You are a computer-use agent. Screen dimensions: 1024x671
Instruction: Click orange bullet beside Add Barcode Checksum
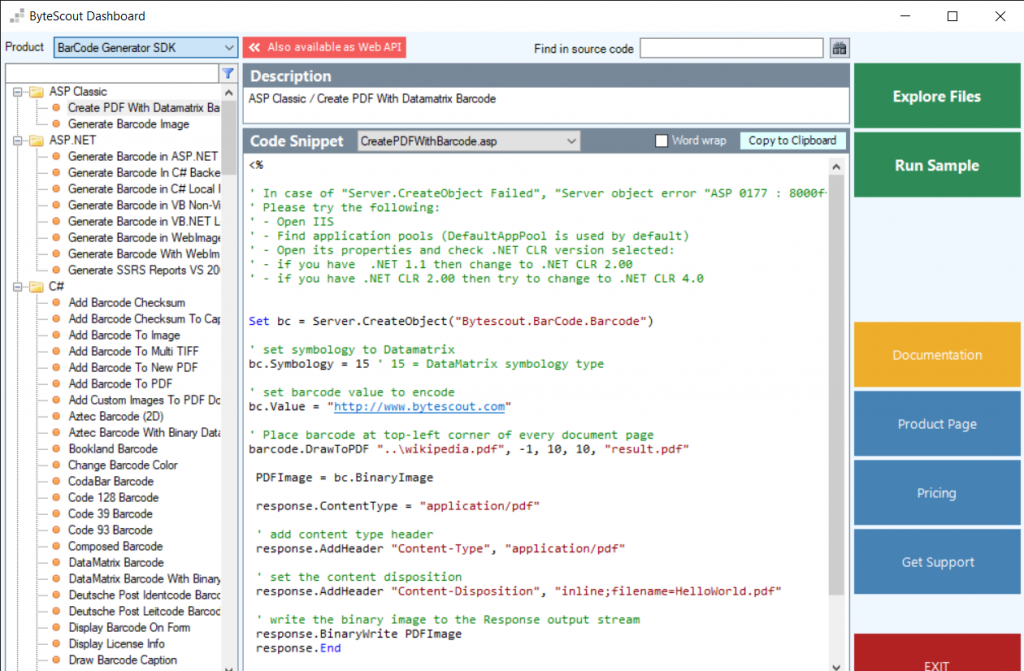[56, 303]
